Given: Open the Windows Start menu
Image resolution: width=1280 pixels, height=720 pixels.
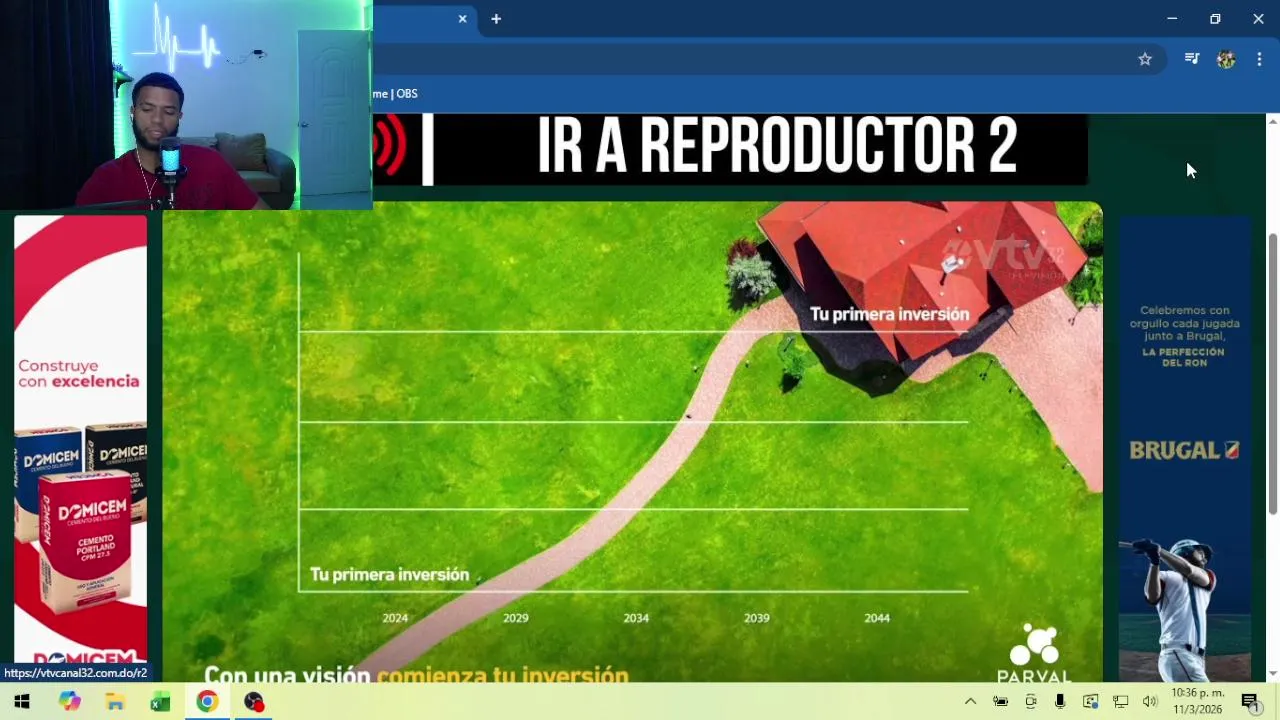Looking at the screenshot, I should 22,702.
